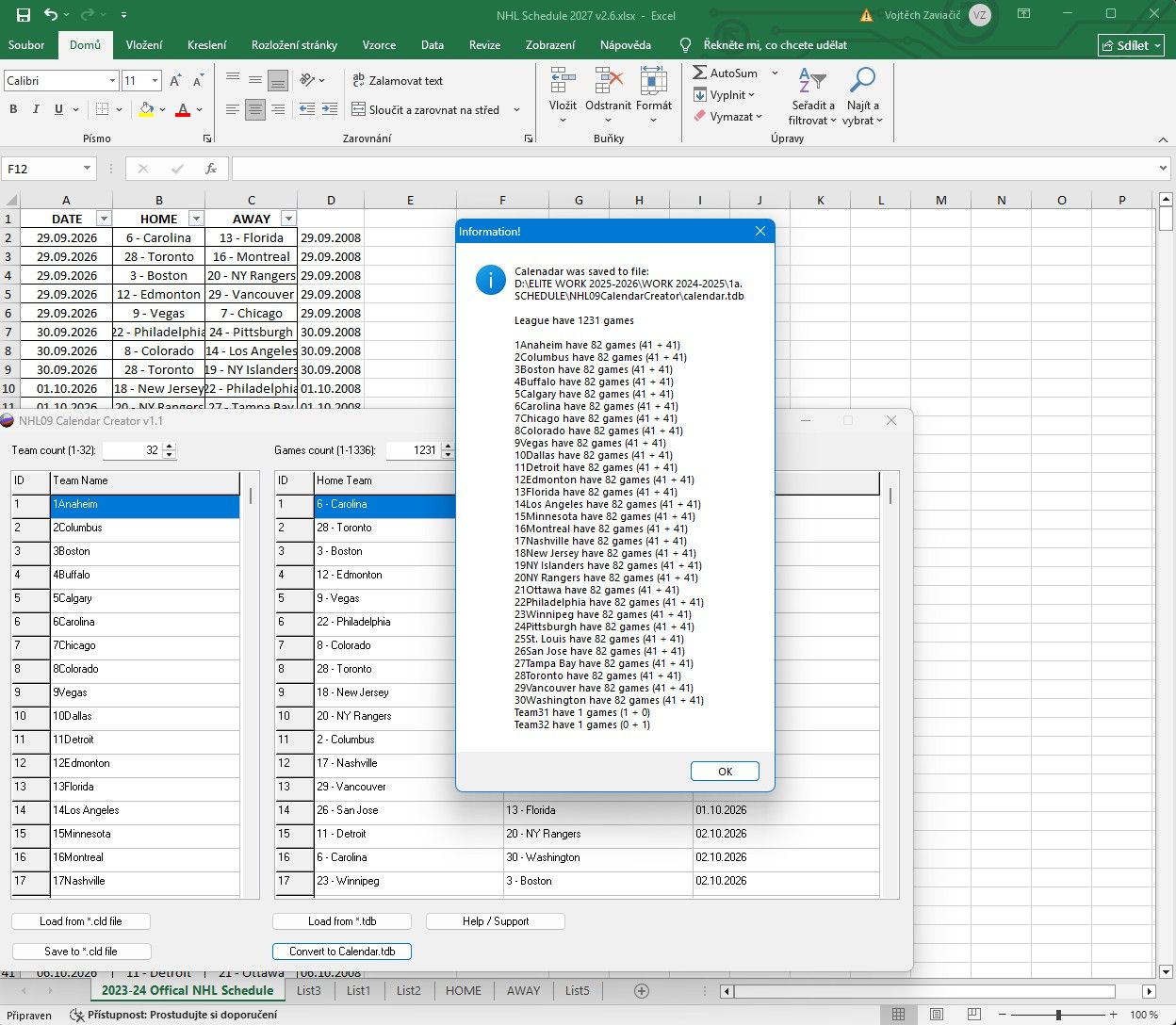The height and width of the screenshot is (1025, 1176).
Task: Open Najít a vybrat magnifier
Action: (862, 94)
